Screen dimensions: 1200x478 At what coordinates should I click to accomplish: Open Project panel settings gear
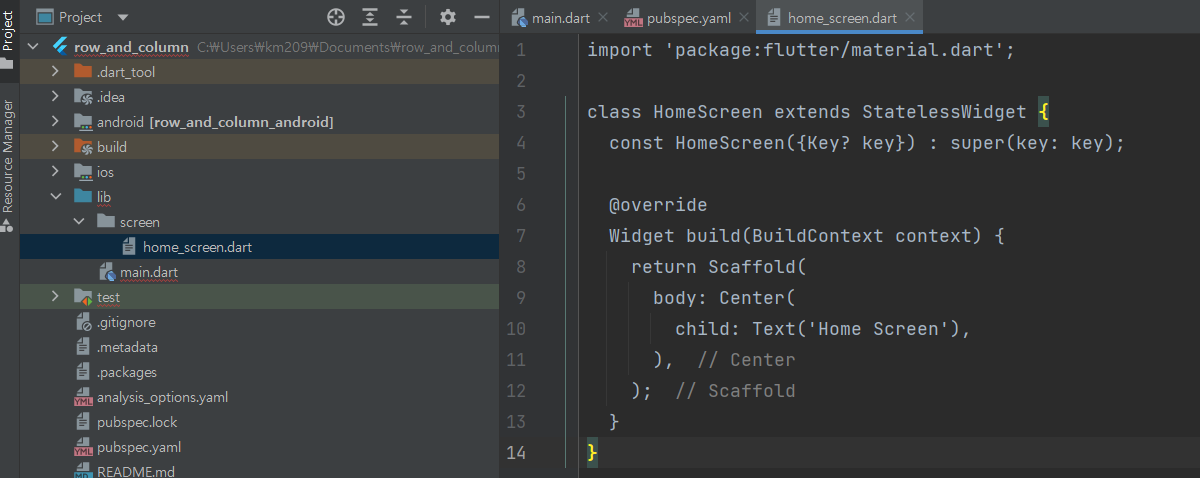tap(448, 17)
